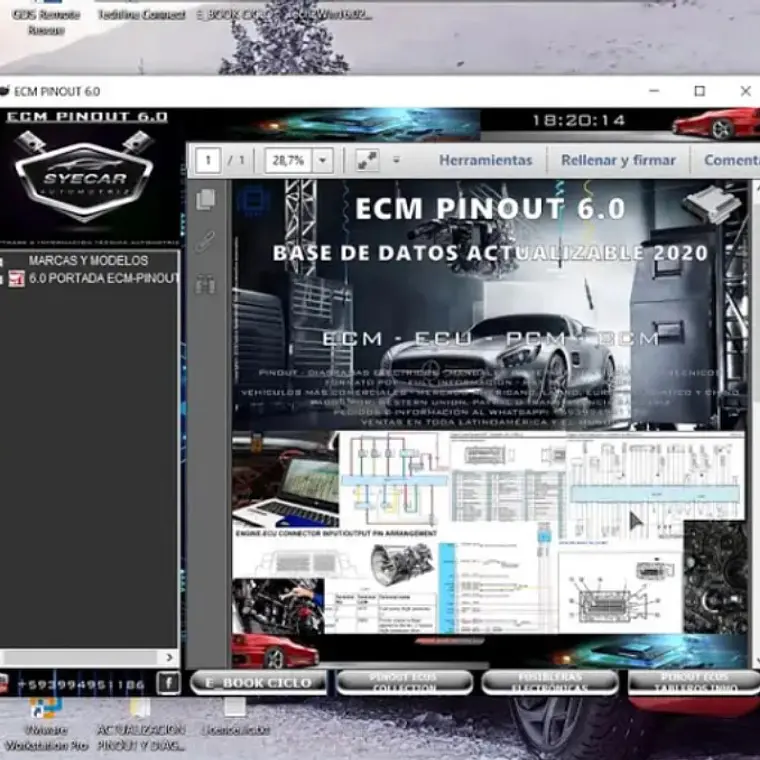The width and height of the screenshot is (760, 760).
Task: Click the Facebook icon beside phone number
Action: (x=168, y=683)
